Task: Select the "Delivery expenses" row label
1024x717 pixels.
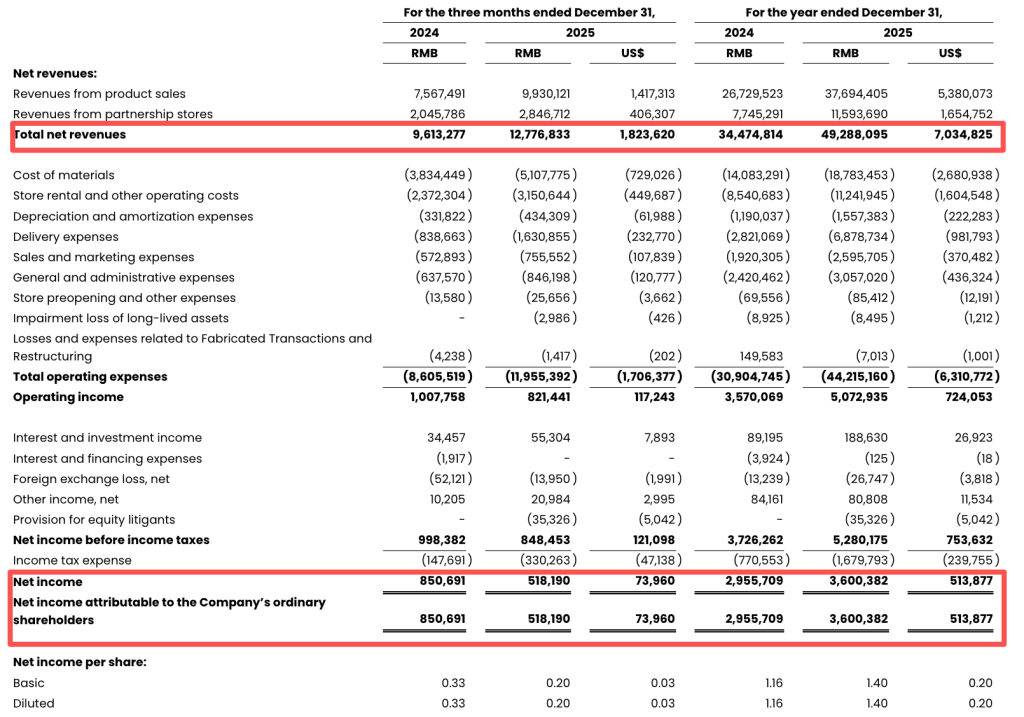Action: coord(66,237)
